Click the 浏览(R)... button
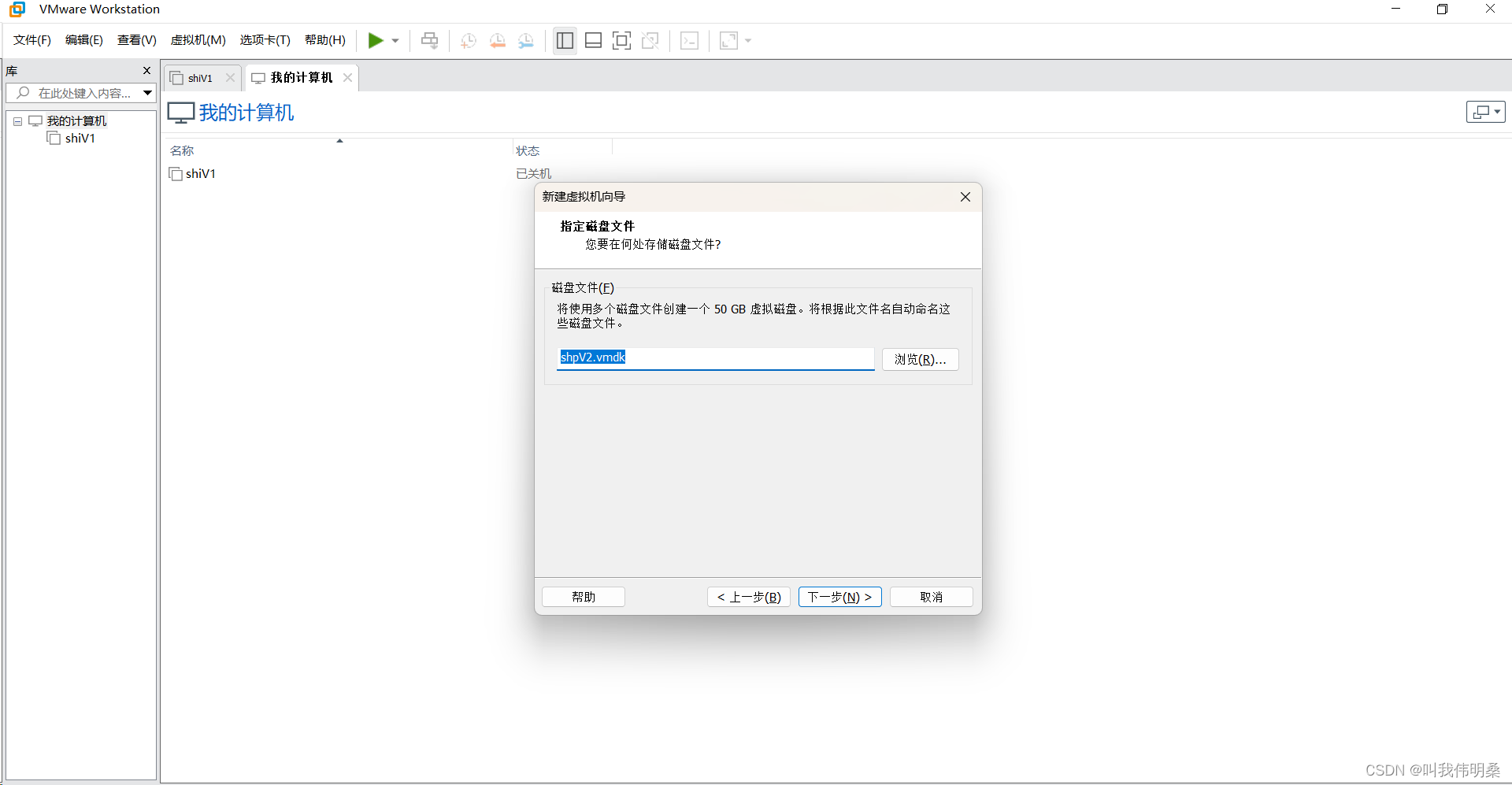 tap(920, 359)
